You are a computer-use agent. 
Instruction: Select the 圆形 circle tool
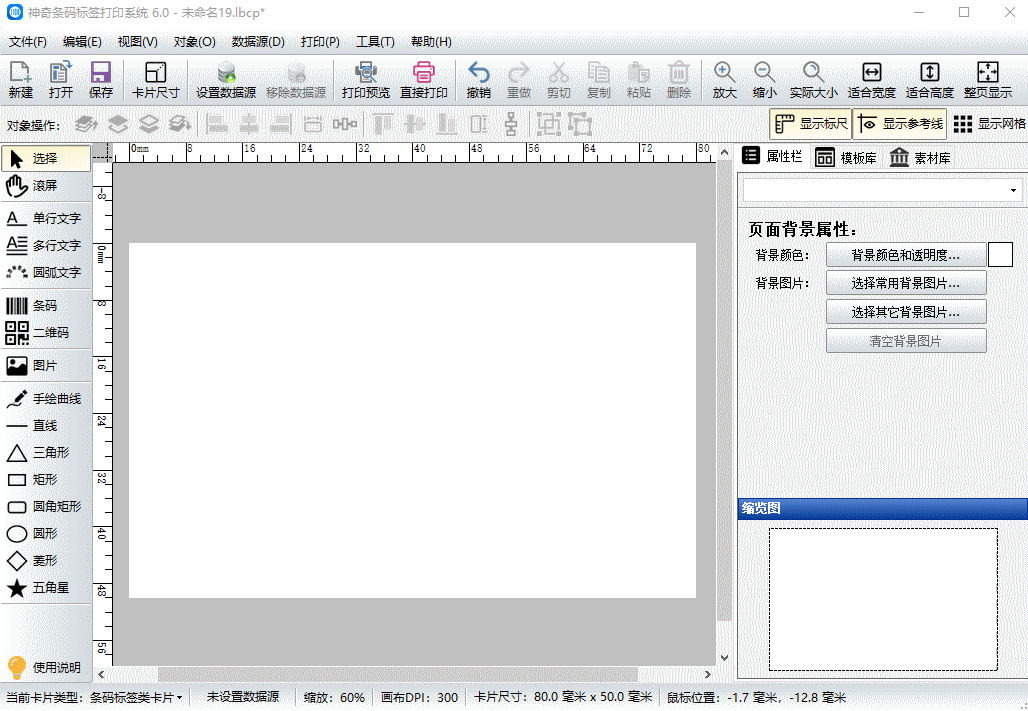pos(46,533)
